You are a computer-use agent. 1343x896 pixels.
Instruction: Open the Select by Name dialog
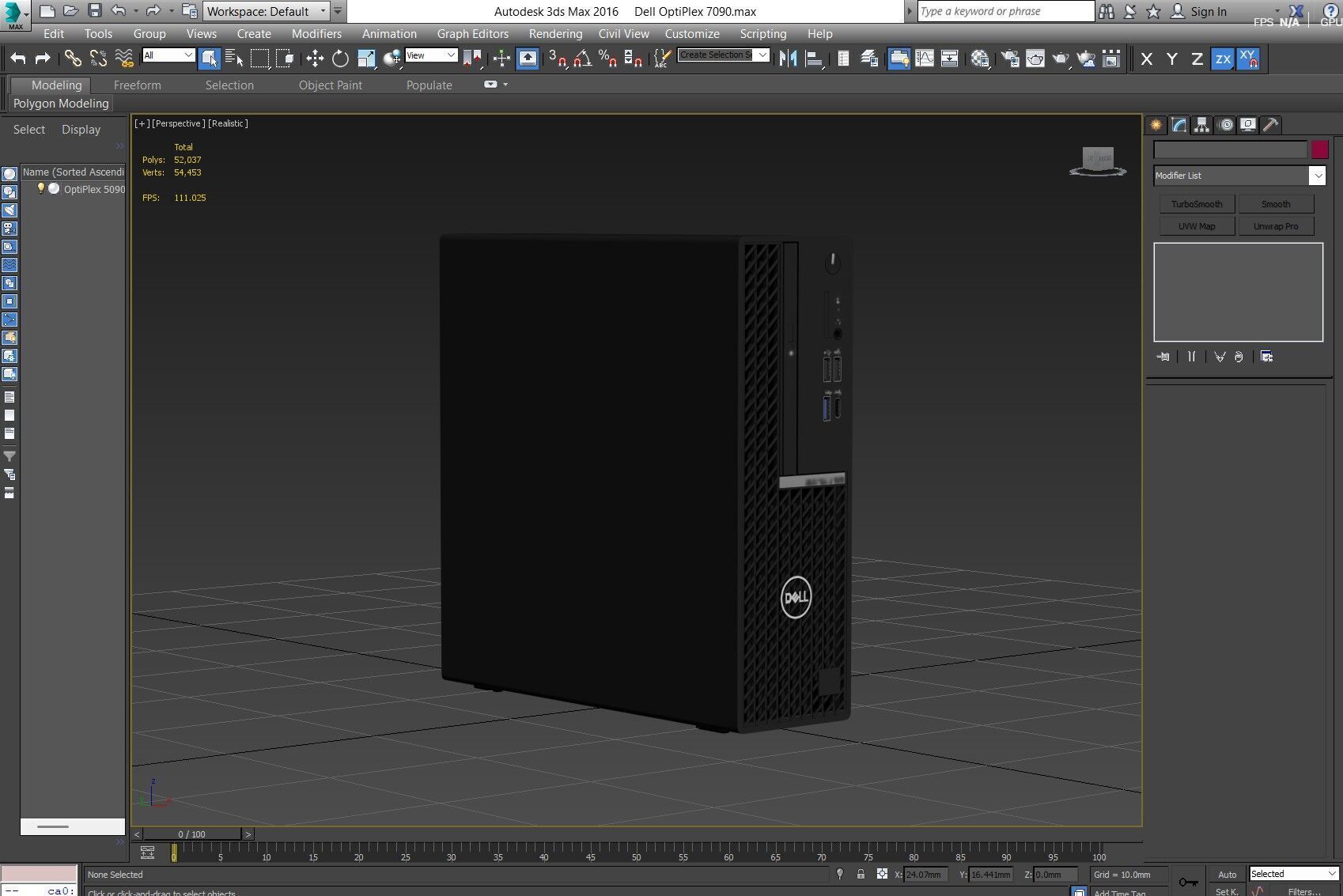tap(234, 58)
